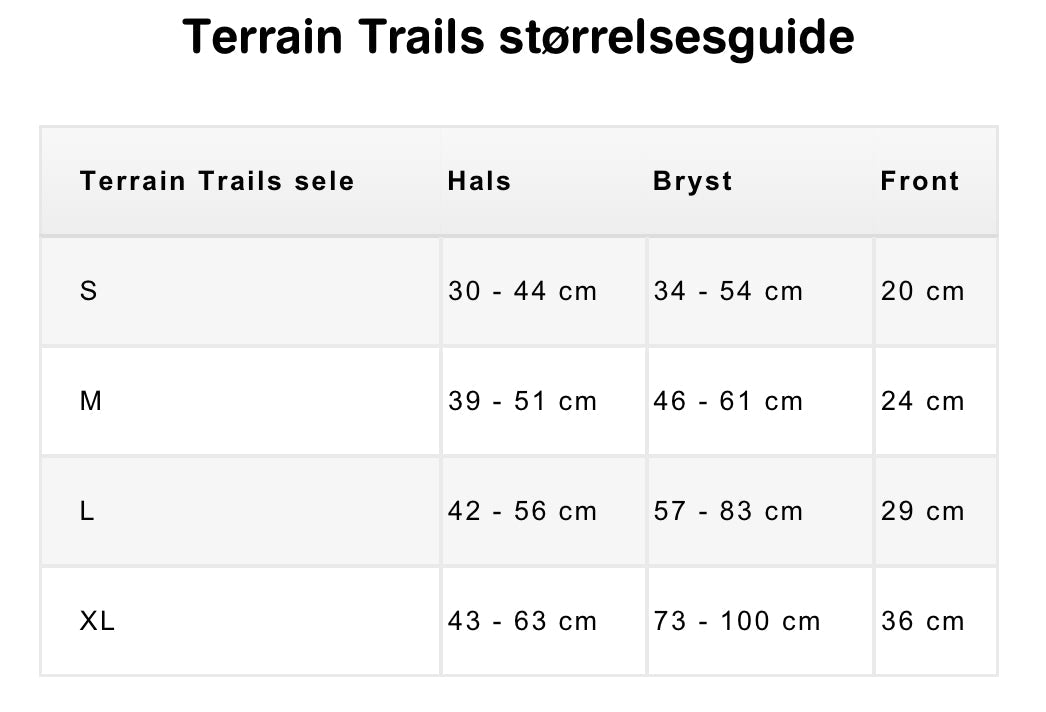Click the 57 - 83 cm chest cell
Image resolution: width=1046 pixels, height=712 pixels.
[x=728, y=512]
